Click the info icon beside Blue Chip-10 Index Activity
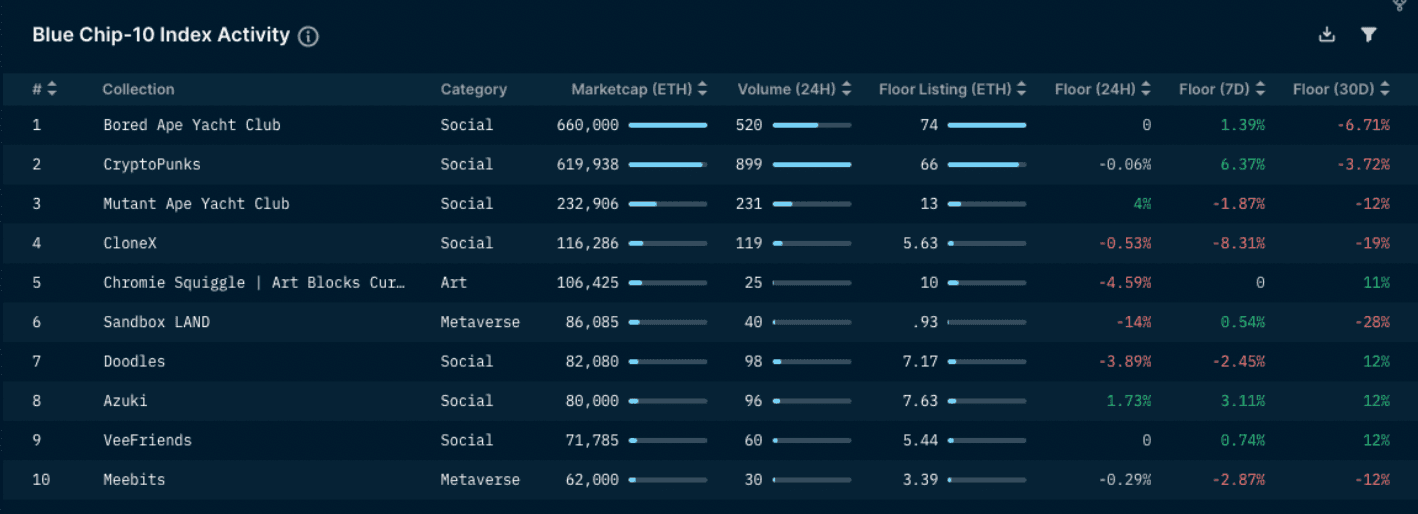The image size is (1418, 514). click(x=309, y=37)
